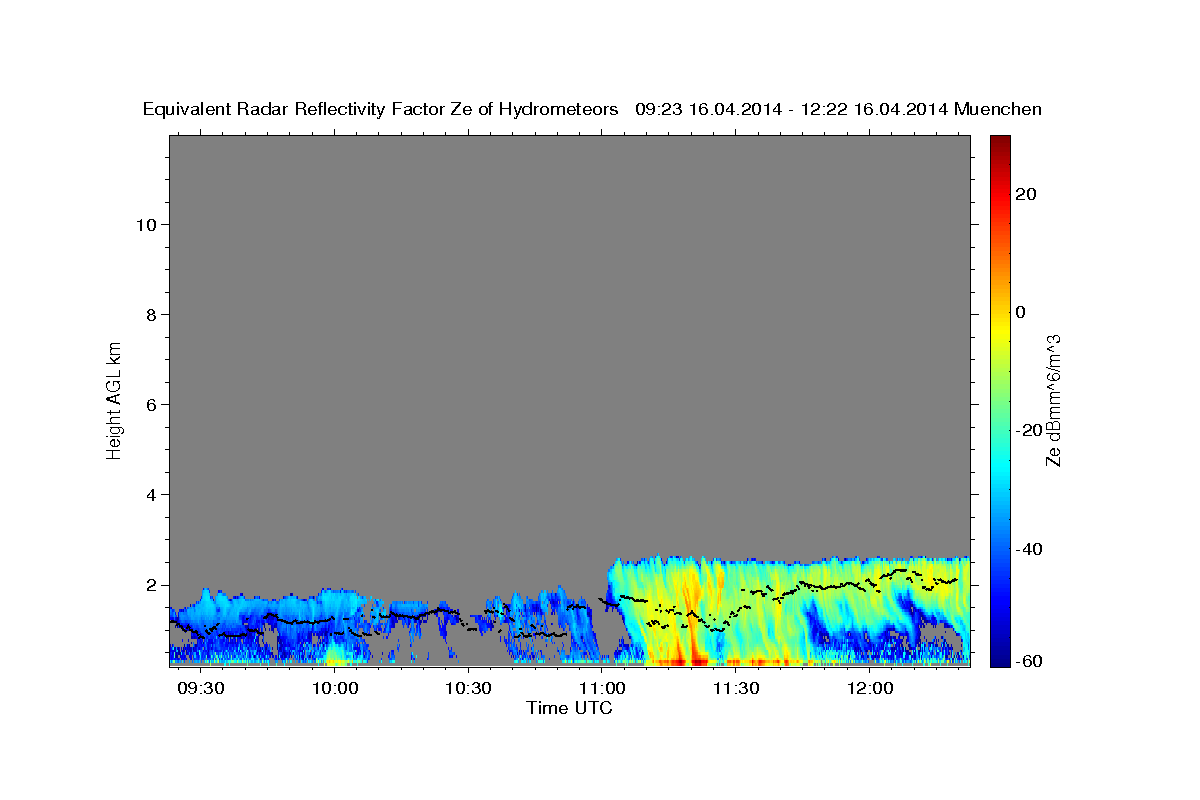Click the 11:00 time tick label
Image resolution: width=1200 pixels, height=800 pixels.
coord(603,689)
